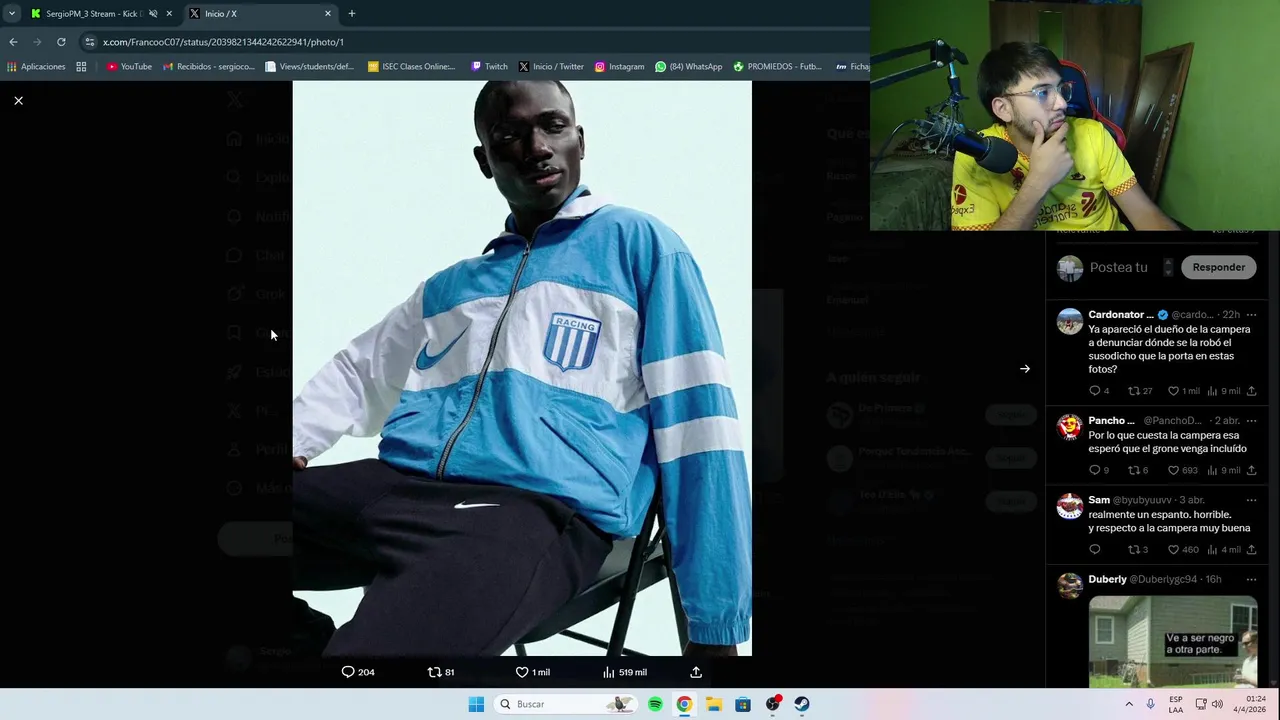
Task: Open Steam from the taskbar
Action: tap(801, 704)
